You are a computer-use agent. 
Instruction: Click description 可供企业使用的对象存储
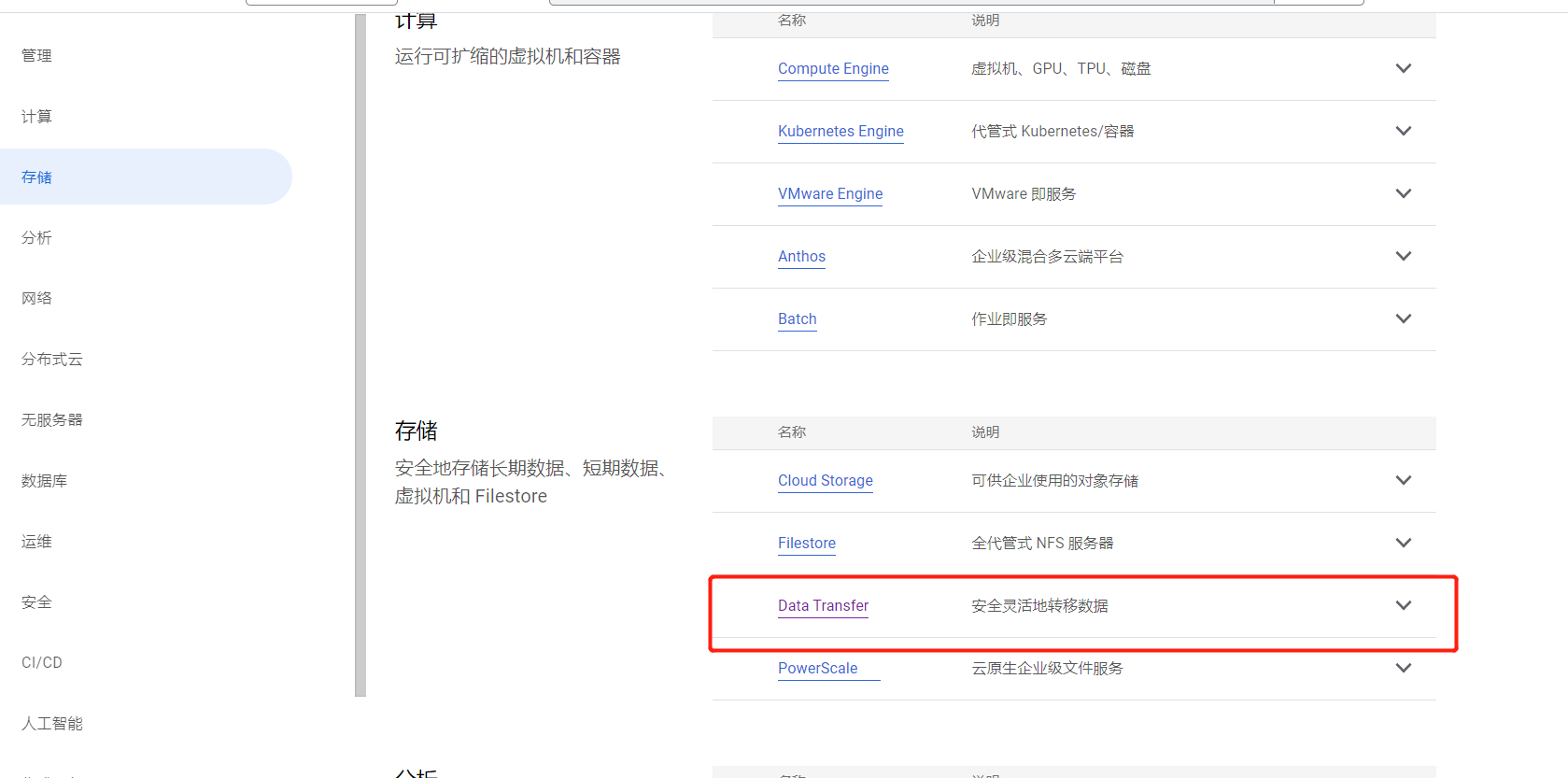(1054, 480)
